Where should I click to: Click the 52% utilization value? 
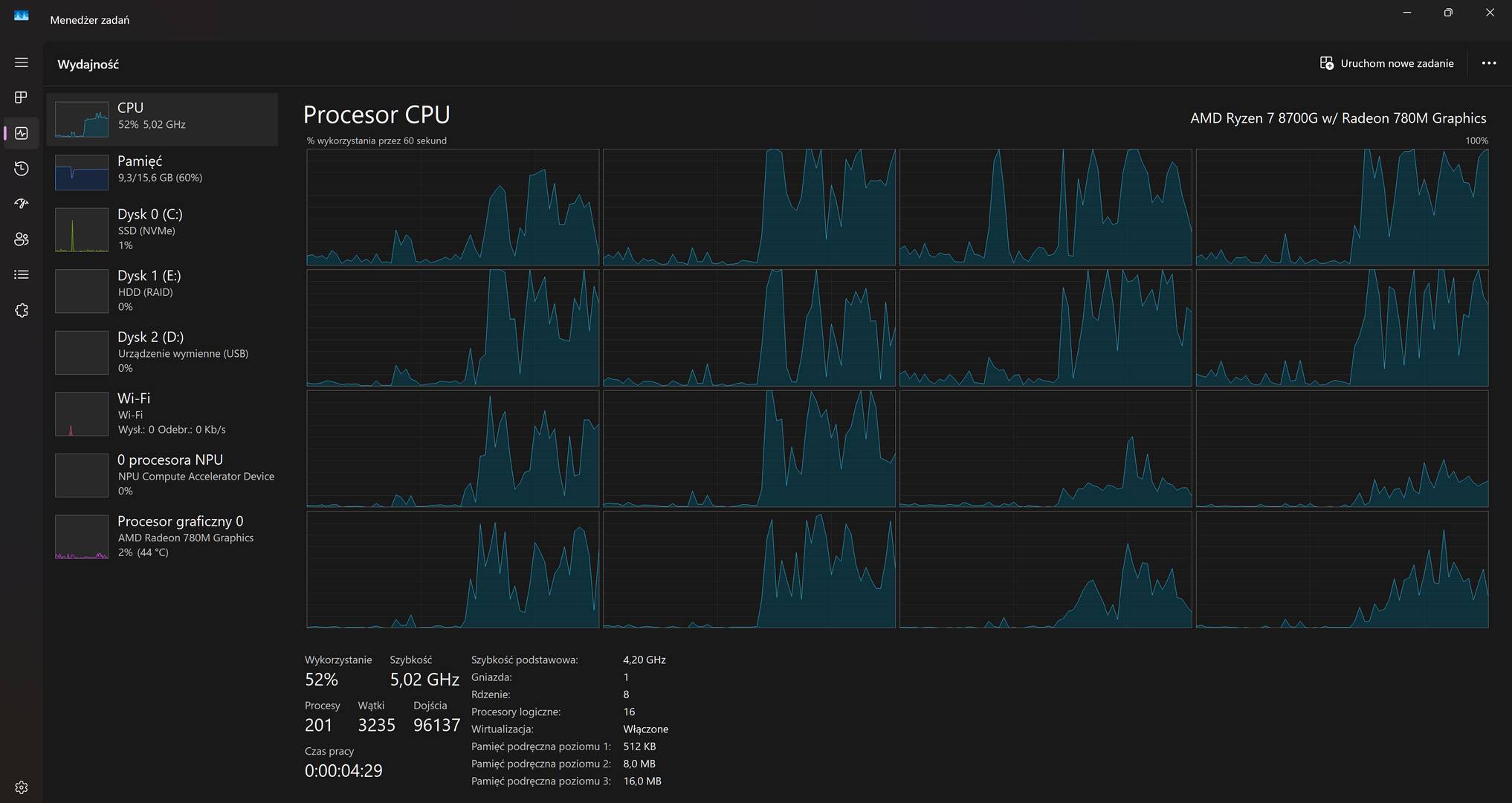321,679
